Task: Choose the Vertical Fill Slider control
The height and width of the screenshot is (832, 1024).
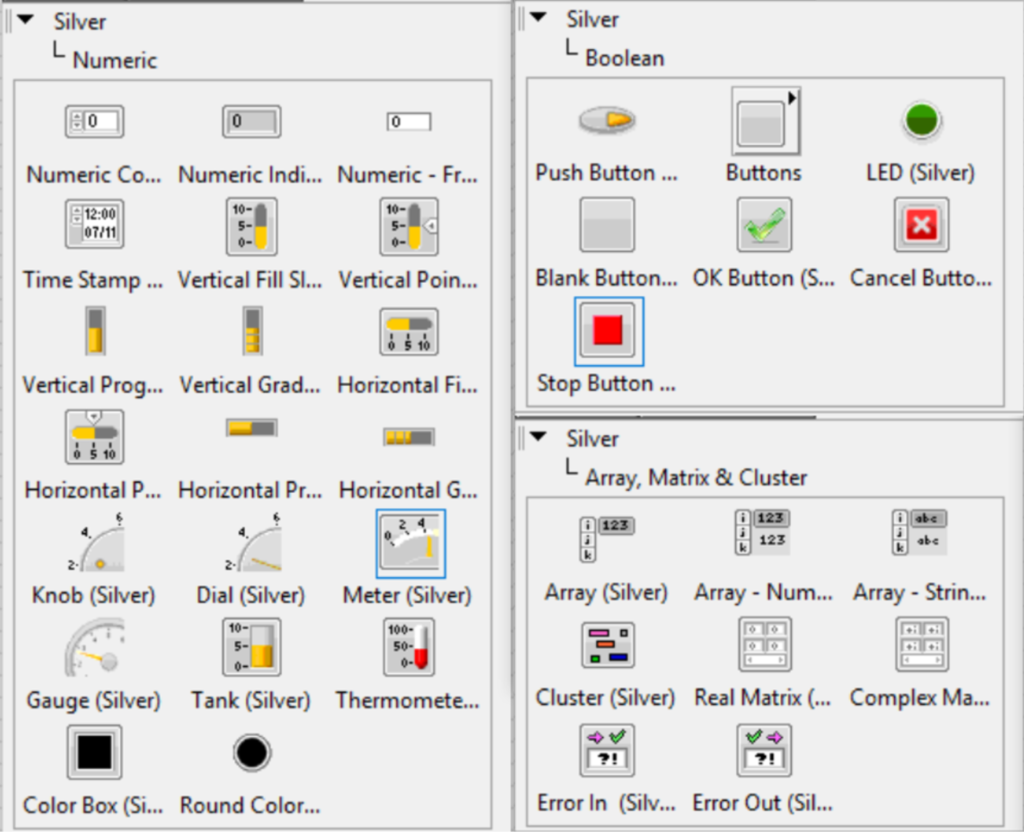Action: click(249, 225)
